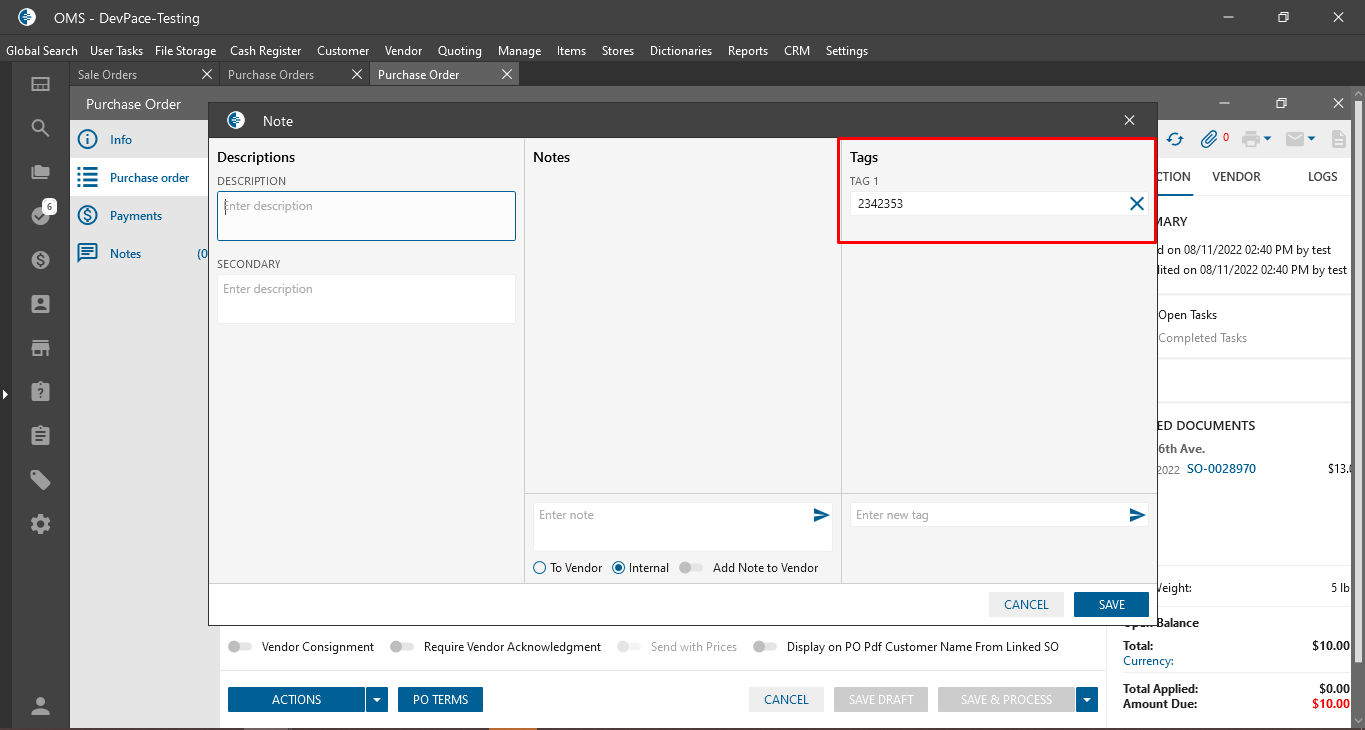
Task: Select the Internal radio button
Action: (x=619, y=568)
